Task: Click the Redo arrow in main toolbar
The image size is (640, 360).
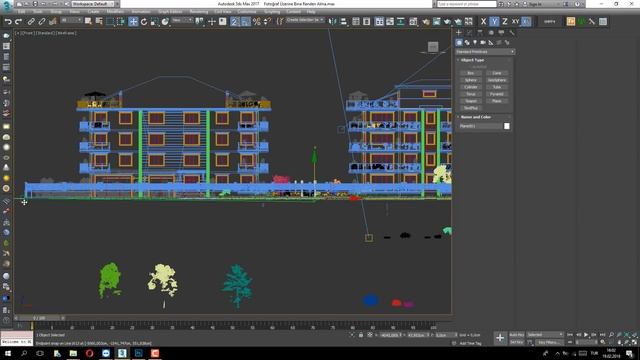Action: (x=18, y=21)
